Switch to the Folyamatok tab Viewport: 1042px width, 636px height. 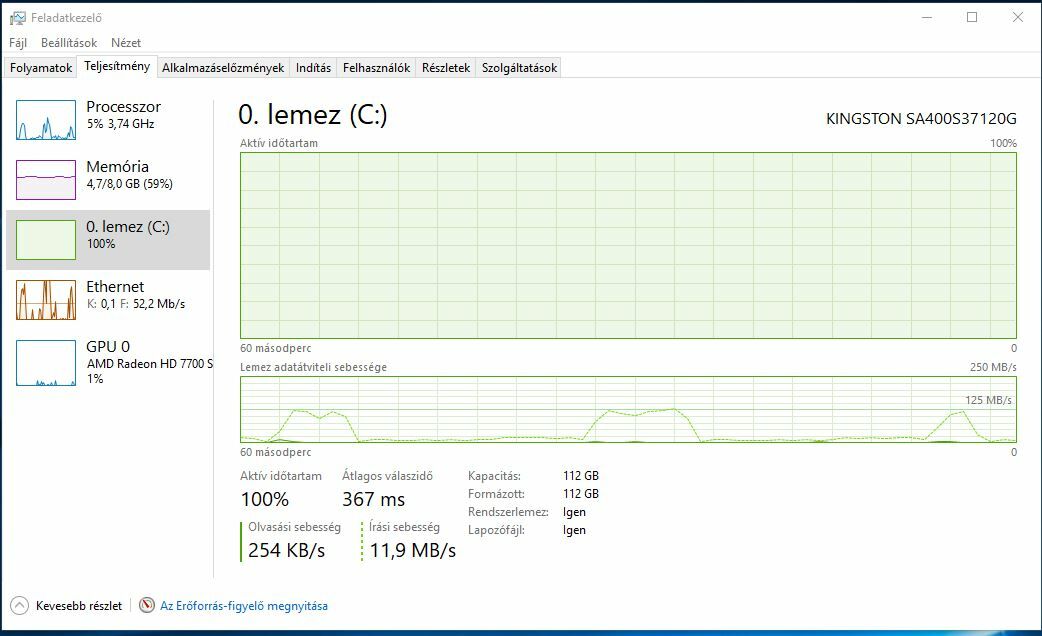pyautogui.click(x=41, y=68)
